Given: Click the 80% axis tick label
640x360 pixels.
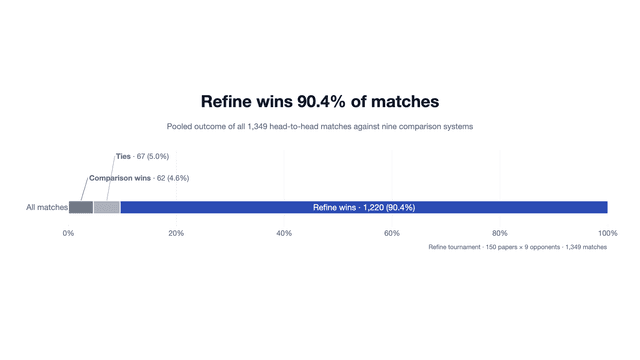Looking at the screenshot, I should pyautogui.click(x=499, y=233).
